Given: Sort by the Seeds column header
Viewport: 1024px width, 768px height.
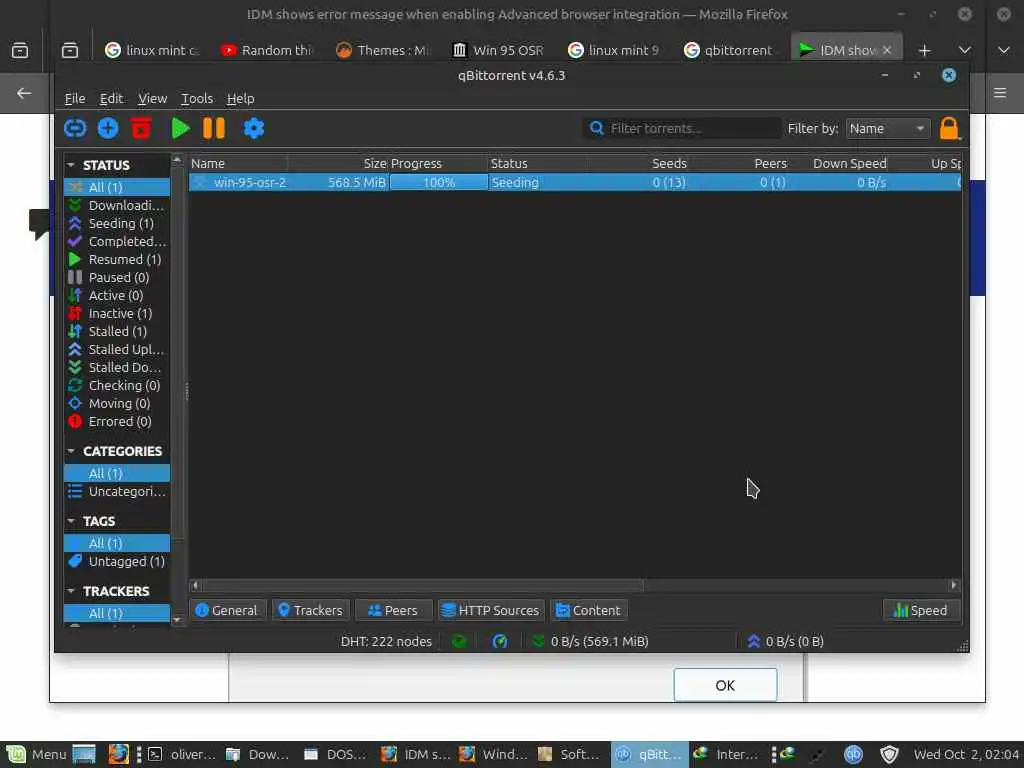Looking at the screenshot, I should pyautogui.click(x=638, y=163).
